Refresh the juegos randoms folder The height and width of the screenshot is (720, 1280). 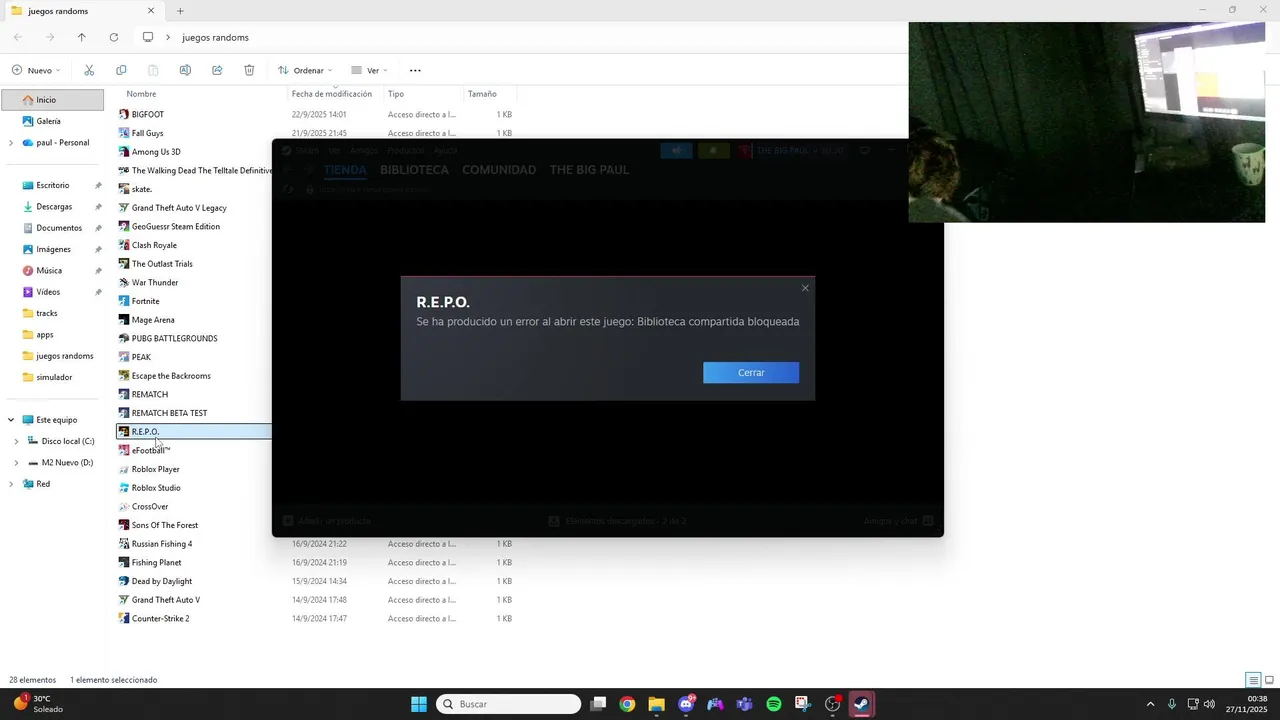pos(114,37)
